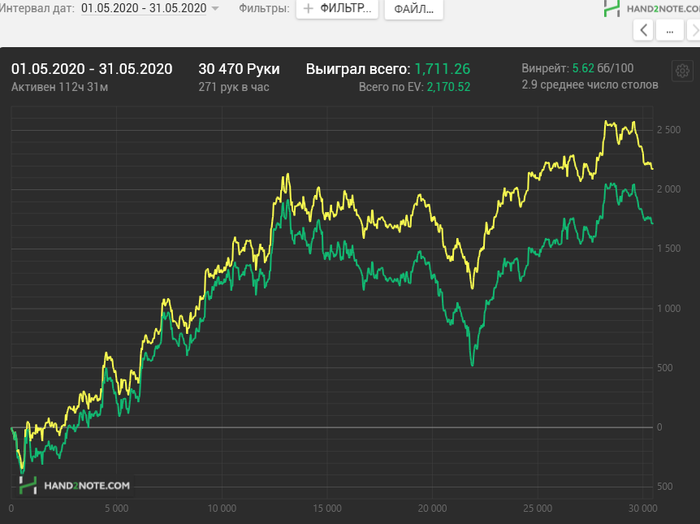Click the EV total value 2,170.52
The height and width of the screenshot is (524, 700).
tap(448, 87)
